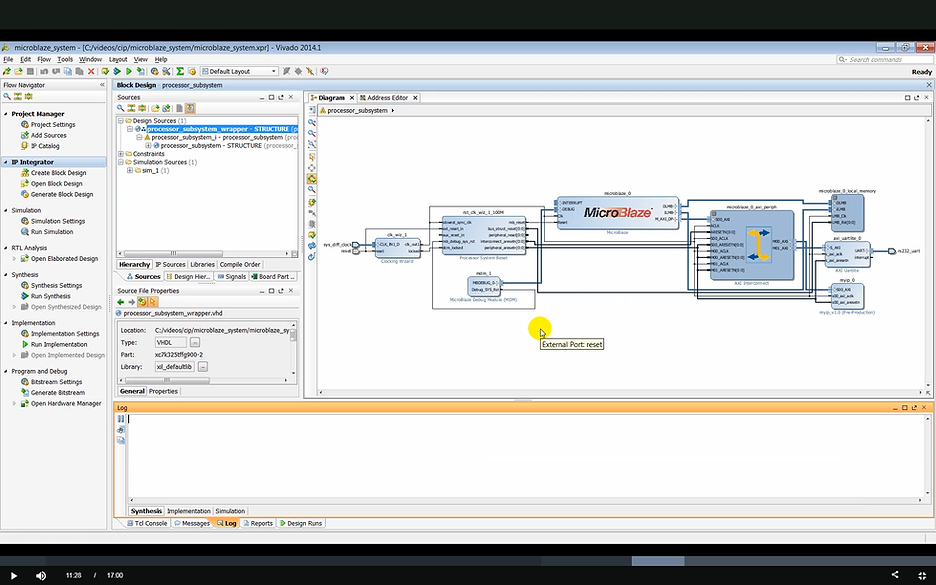The width and height of the screenshot is (936, 585).
Task: Click the browse button next to Type VHDL
Action: pos(195,342)
